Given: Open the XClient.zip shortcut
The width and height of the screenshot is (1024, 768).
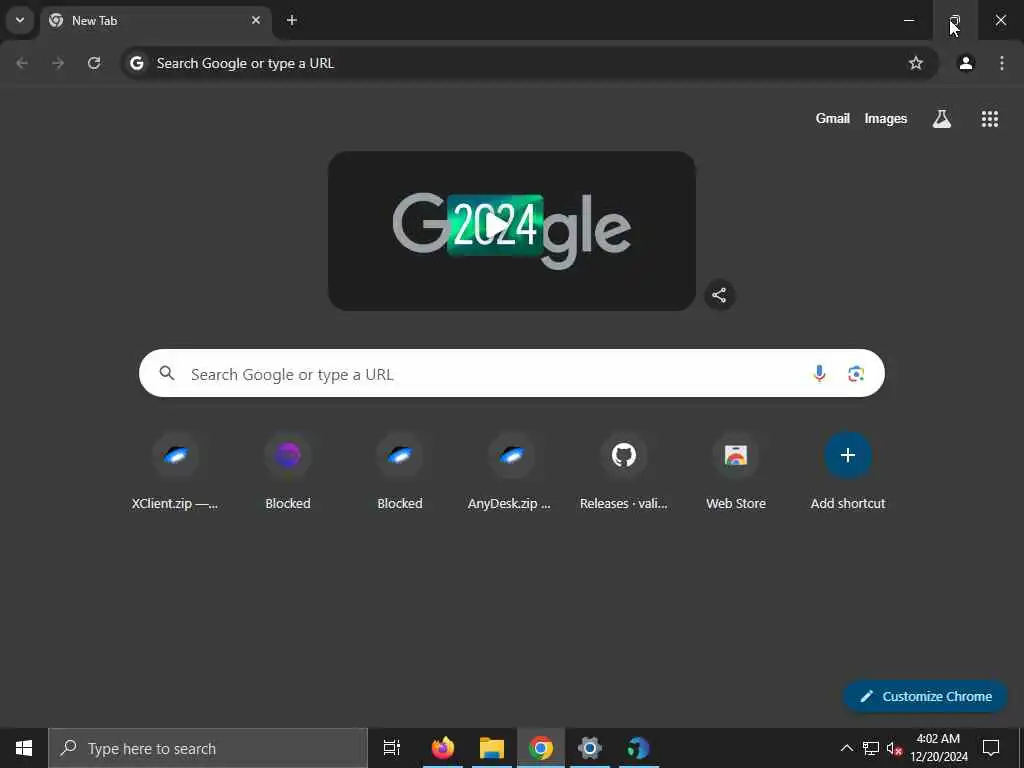Looking at the screenshot, I should click(x=175, y=471).
